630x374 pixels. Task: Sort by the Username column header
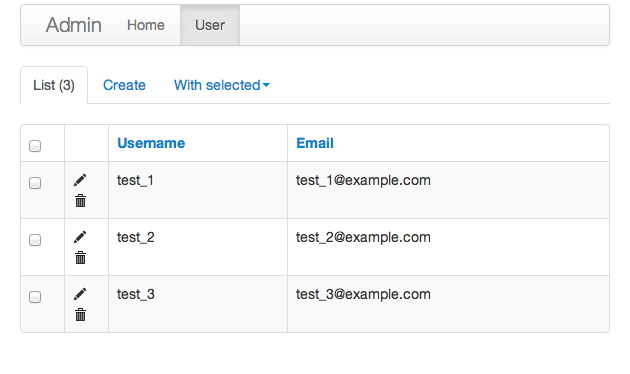coord(151,143)
